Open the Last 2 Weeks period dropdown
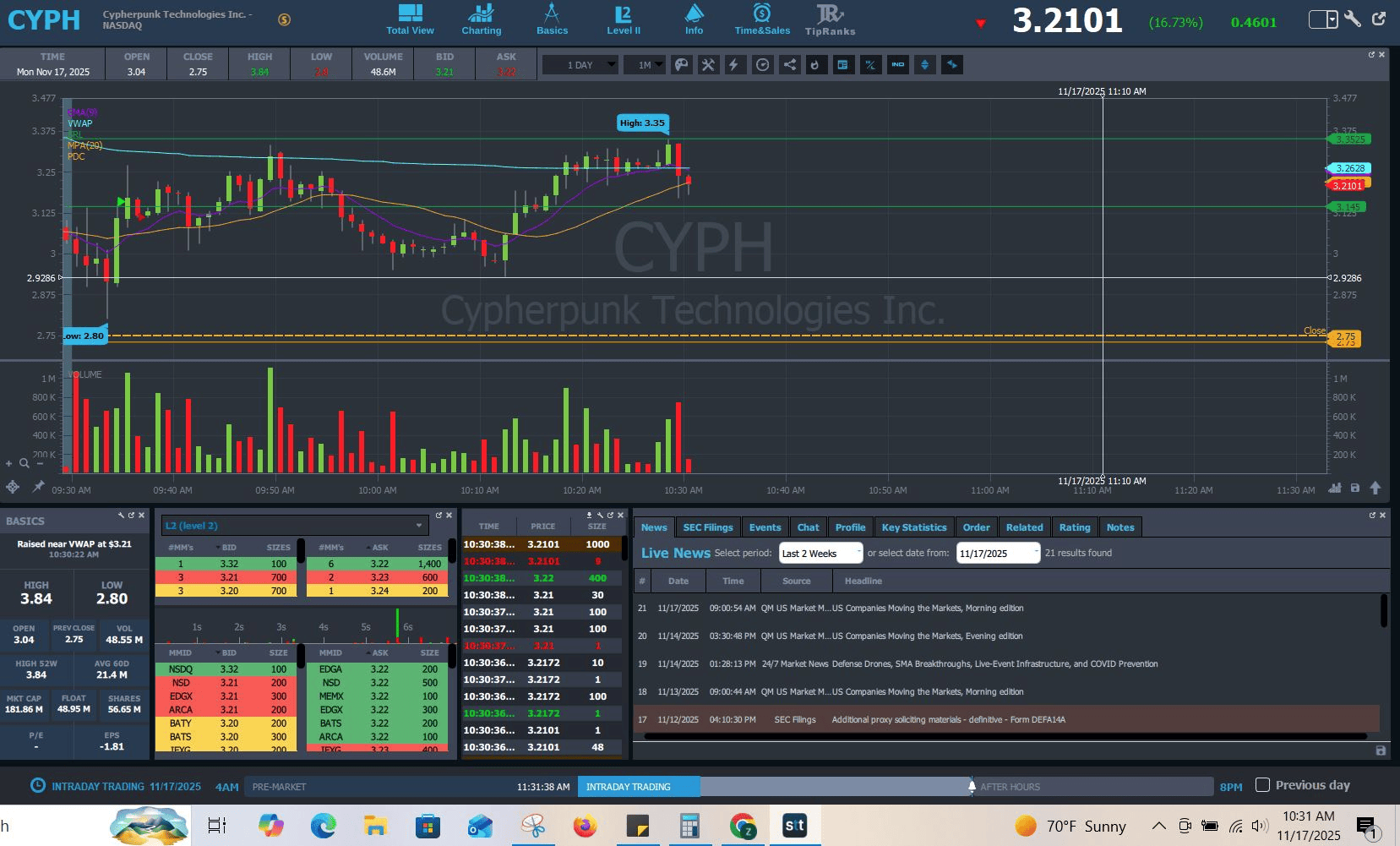The width and height of the screenshot is (1400, 846). tap(820, 554)
